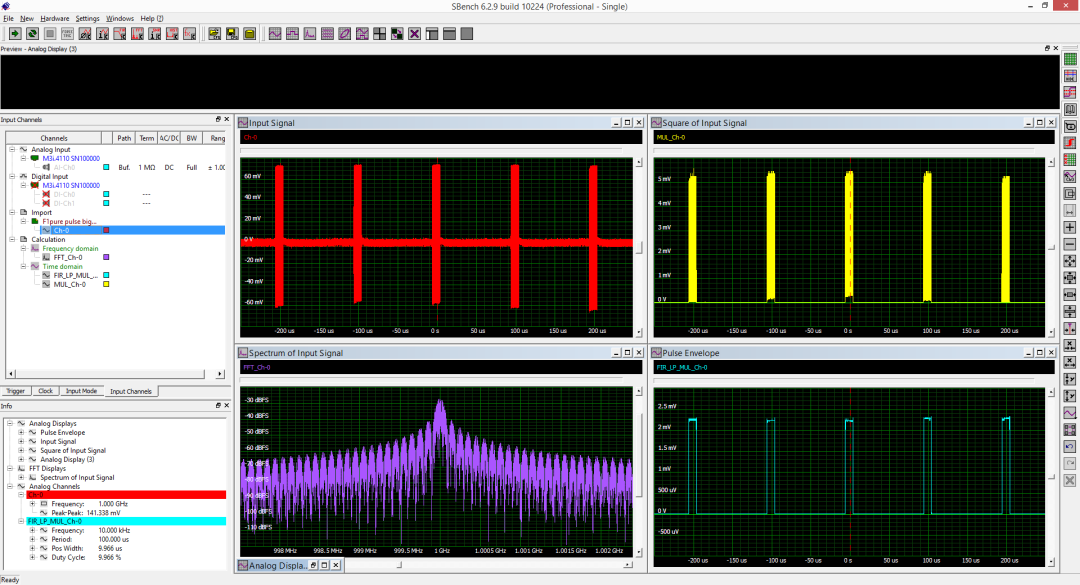Click the Input Channels horizontal scrollbar right arrow

tap(222, 376)
